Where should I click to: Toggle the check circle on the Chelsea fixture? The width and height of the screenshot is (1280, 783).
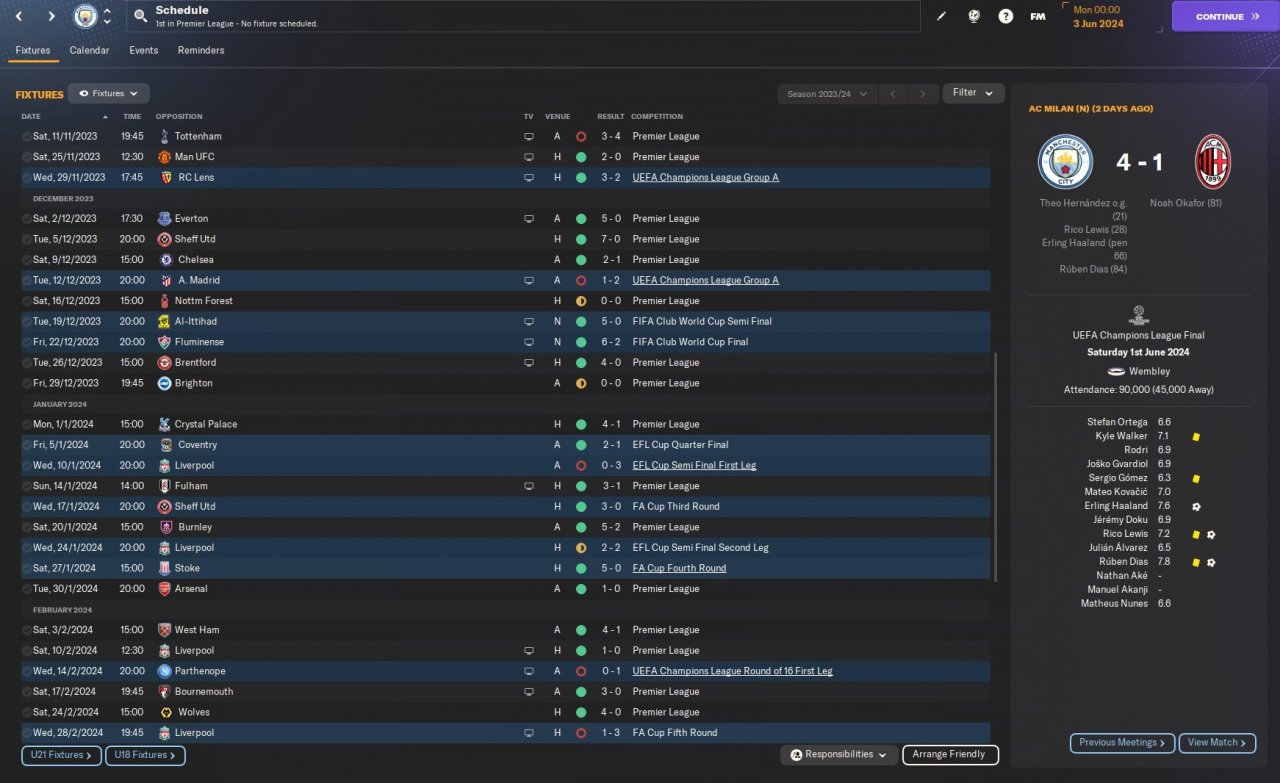[27, 260]
